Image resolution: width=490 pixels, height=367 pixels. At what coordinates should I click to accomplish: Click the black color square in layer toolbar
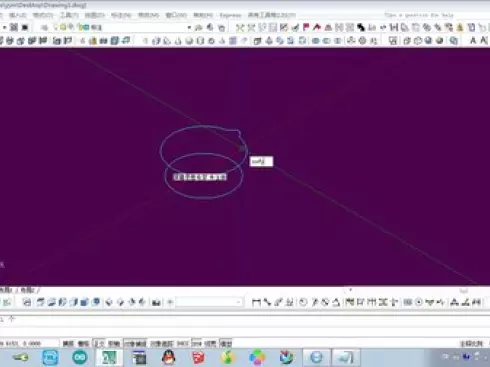25,27
